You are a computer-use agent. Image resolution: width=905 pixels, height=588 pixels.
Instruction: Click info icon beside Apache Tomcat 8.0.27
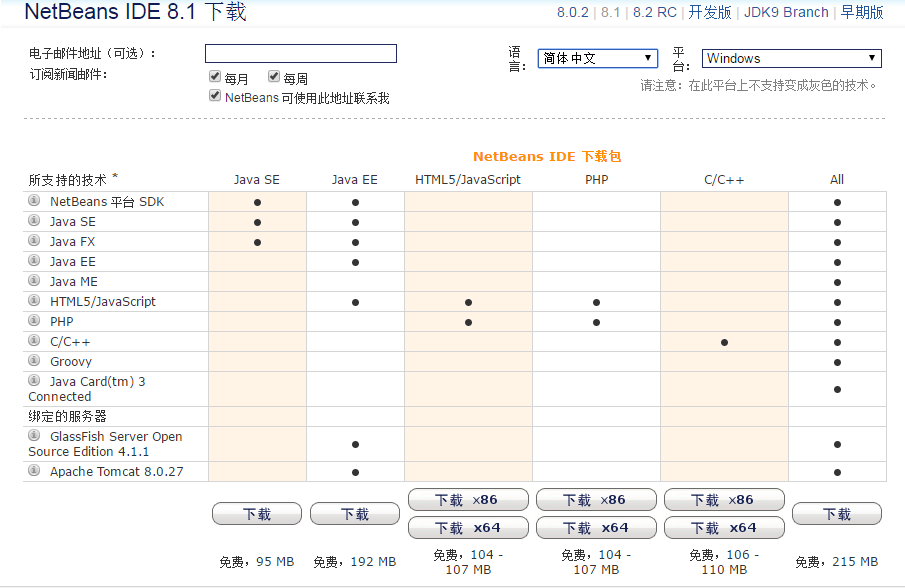(x=34, y=470)
